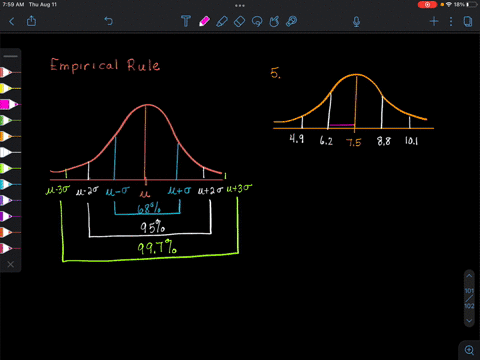The height and width of the screenshot is (360, 480).
Task: Tap the 'Empirical Rule' handwritten title
Action: click(x=105, y=65)
